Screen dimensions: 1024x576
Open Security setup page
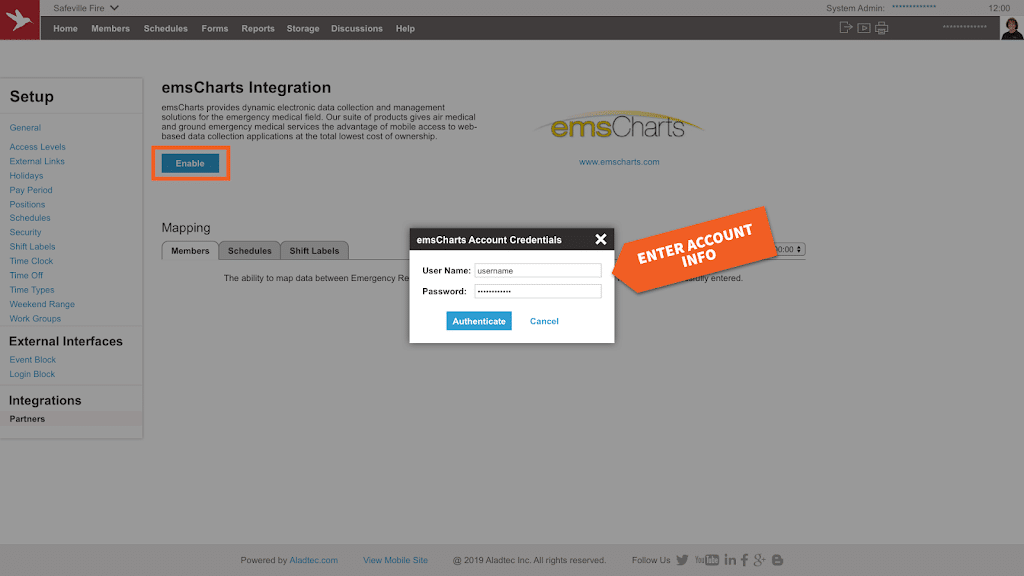[25, 232]
